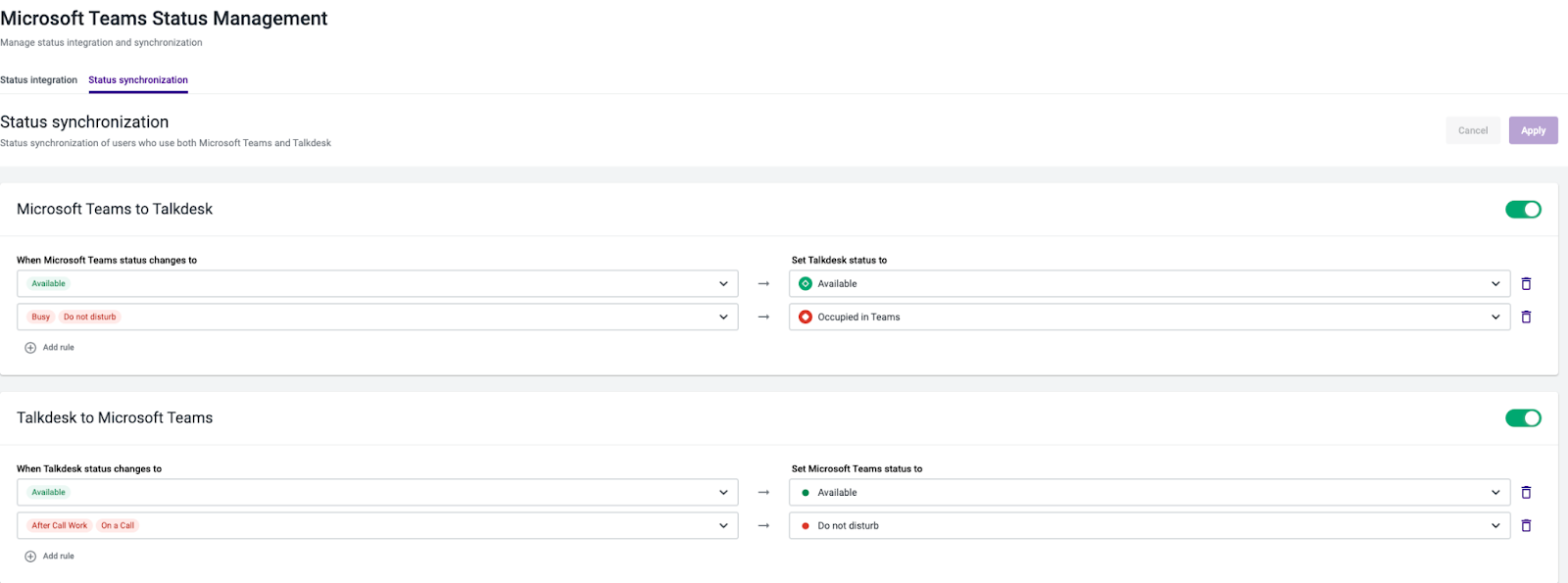Click the Talkdesk to Microsoft Teams card heading

coord(115,418)
